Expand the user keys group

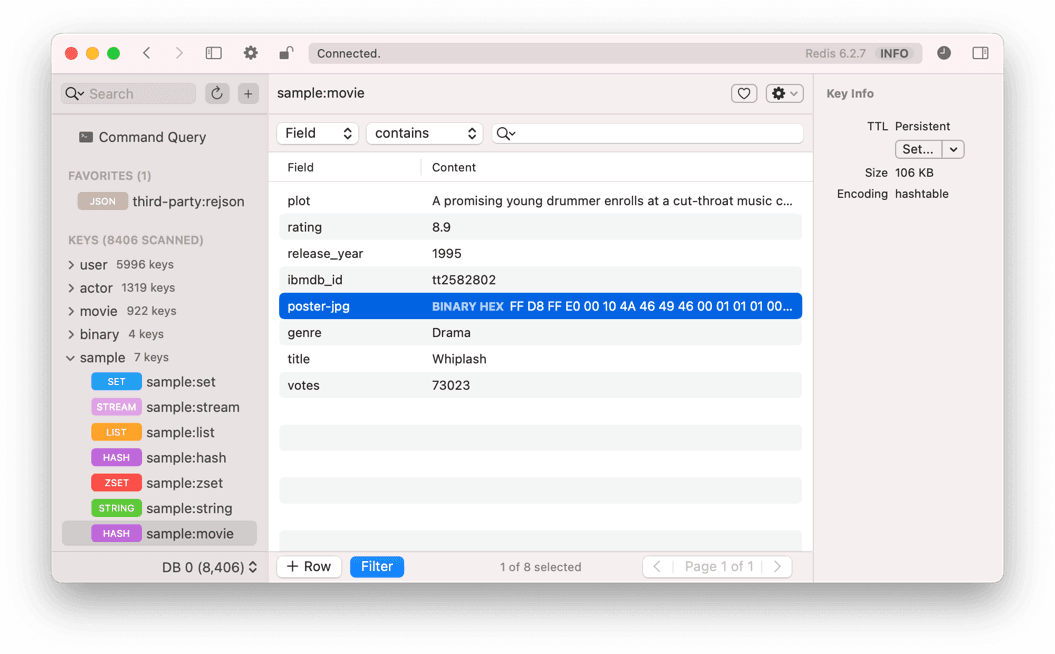[71, 265]
